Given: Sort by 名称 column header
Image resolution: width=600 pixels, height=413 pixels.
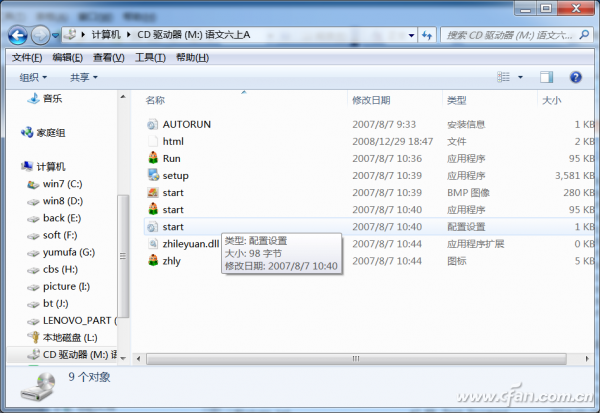Looking at the screenshot, I should click(155, 100).
